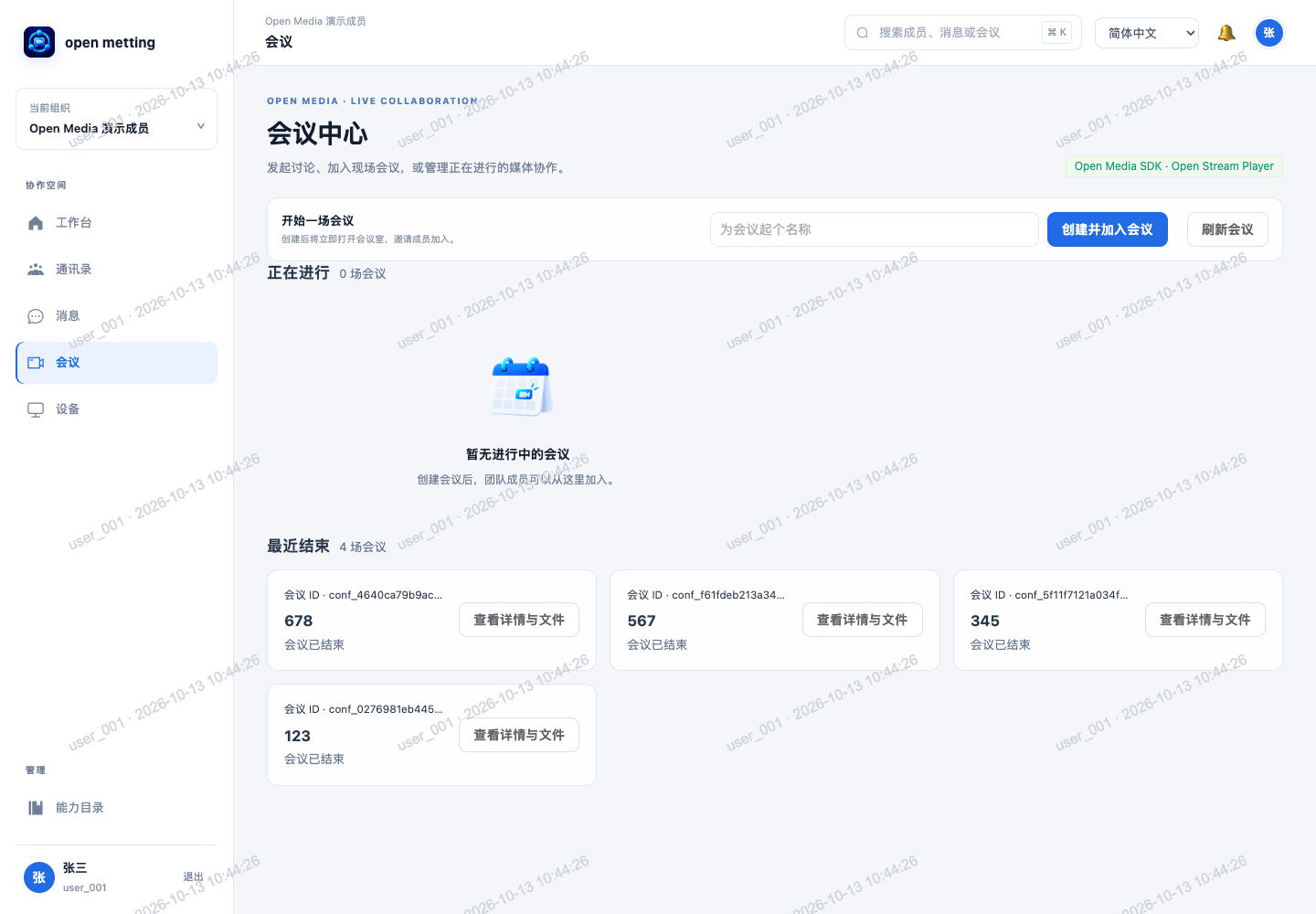Viewport: 1316px width, 914px height.
Task: Click the 张三 avatar at sidebar bottom
Action: coord(39,877)
